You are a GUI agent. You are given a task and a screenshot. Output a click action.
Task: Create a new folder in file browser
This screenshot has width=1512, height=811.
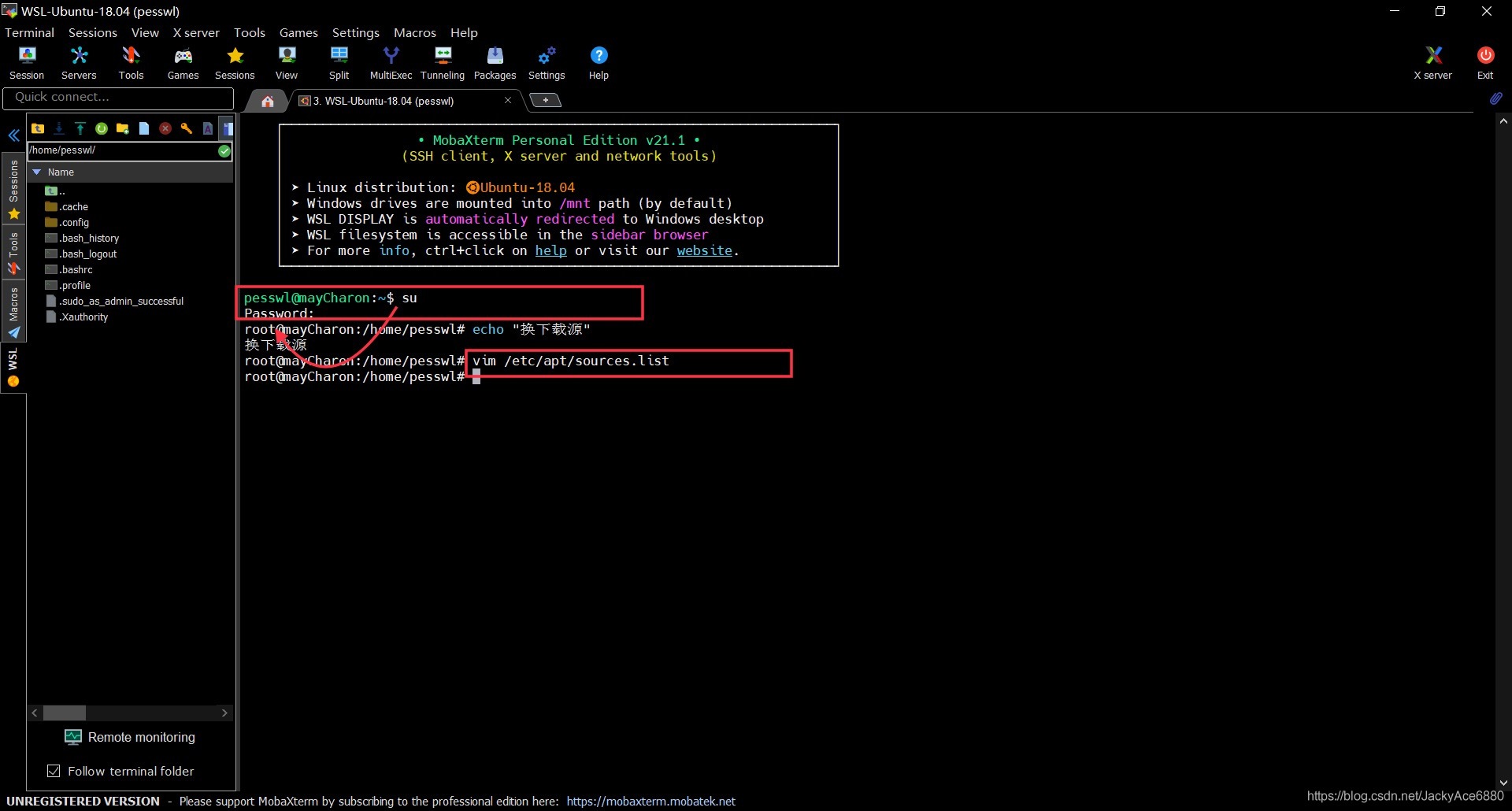[123, 128]
